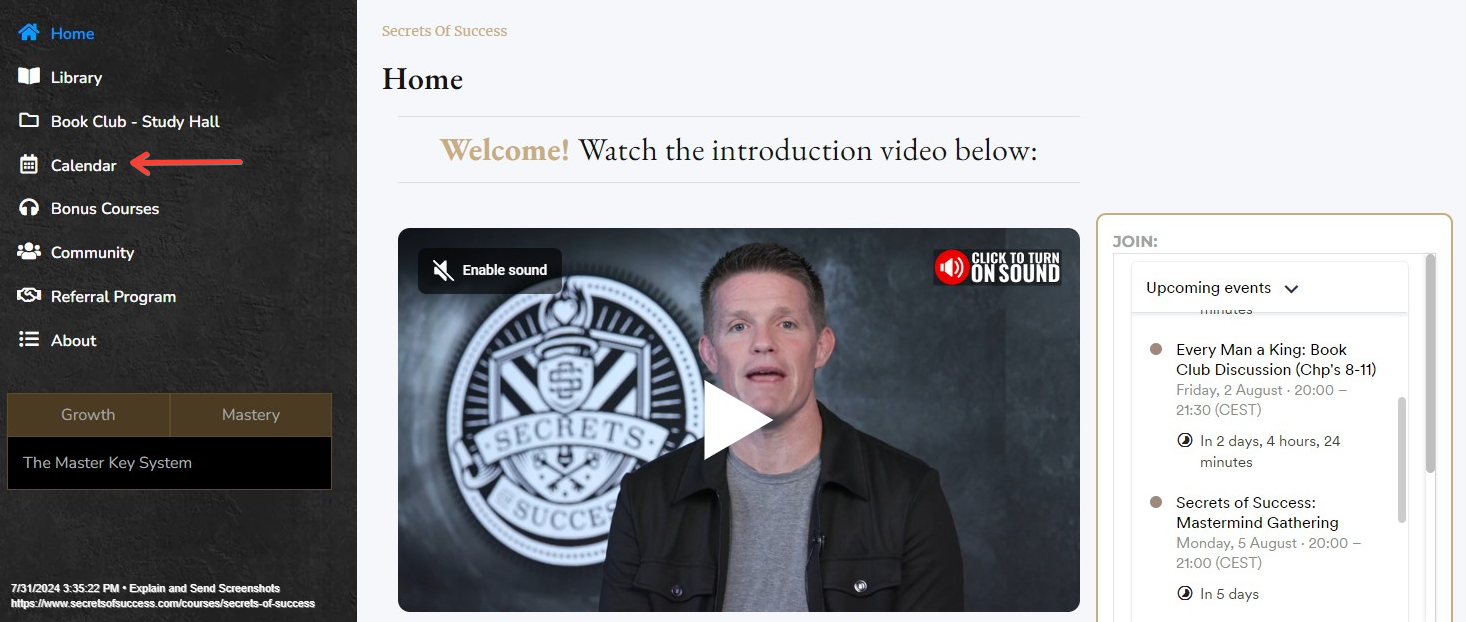Click the Secrets Of Success breadcrumb link
This screenshot has height=622, width=1466.
click(444, 31)
